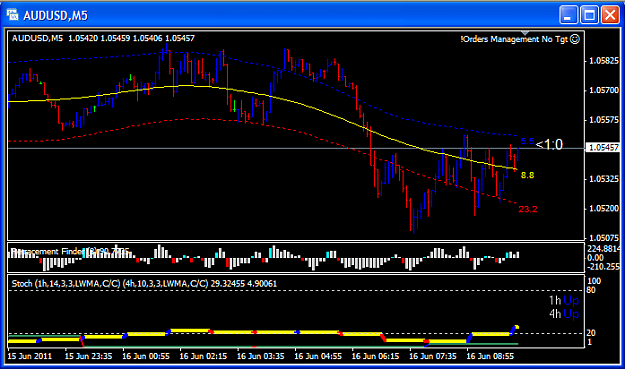Click the 1.05200 price scale level

[x=604, y=208]
